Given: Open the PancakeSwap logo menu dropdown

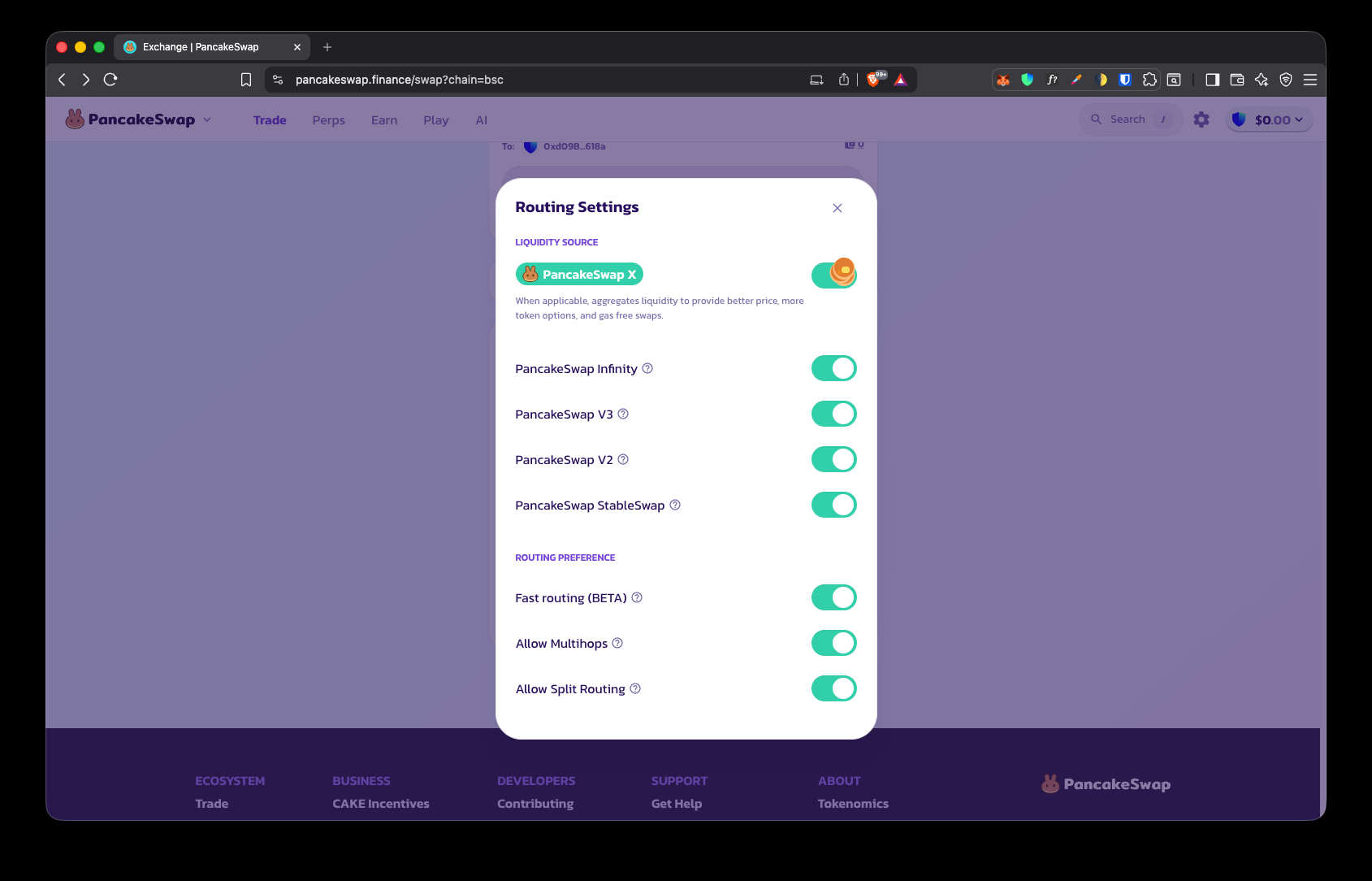Looking at the screenshot, I should [138, 119].
